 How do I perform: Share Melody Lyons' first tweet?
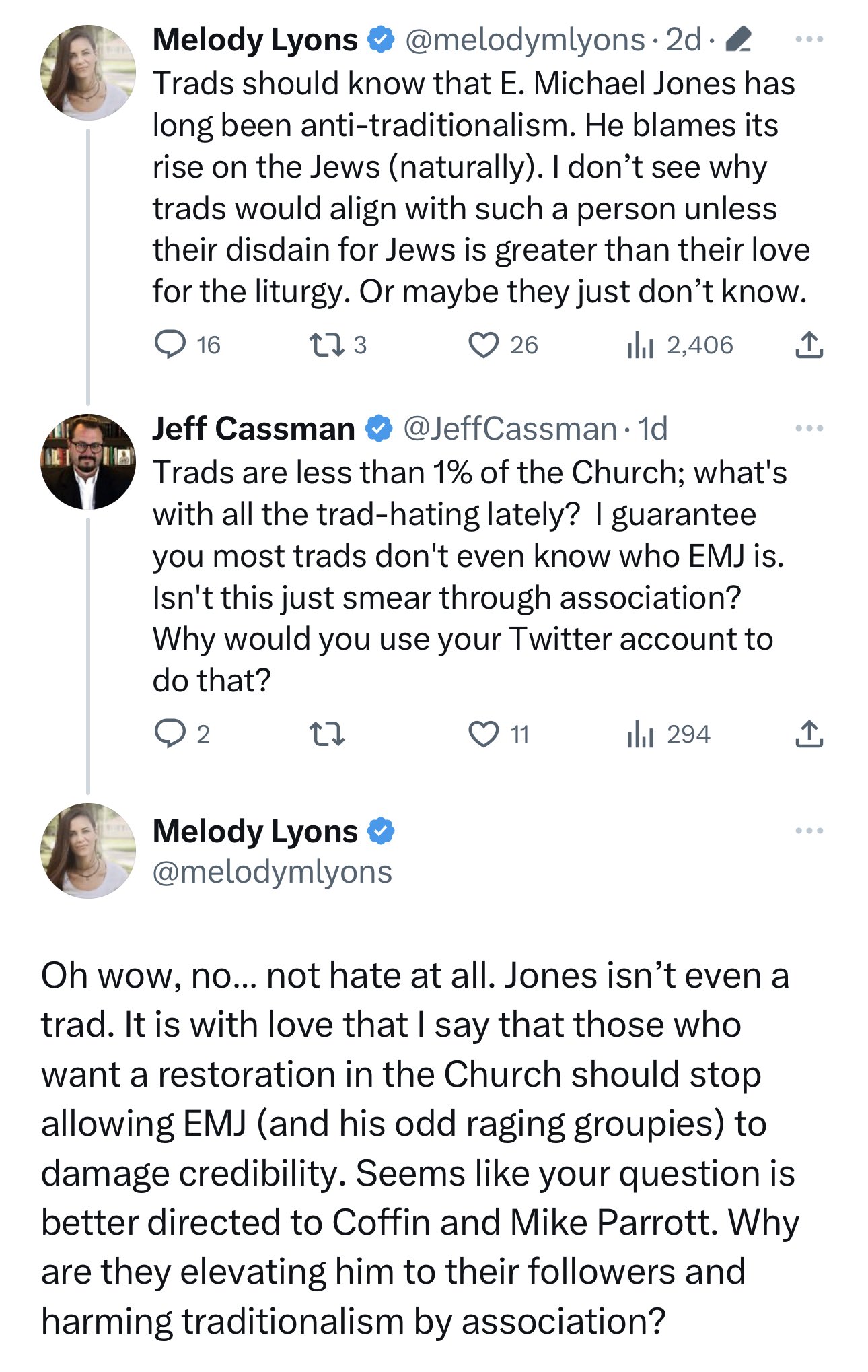click(809, 345)
